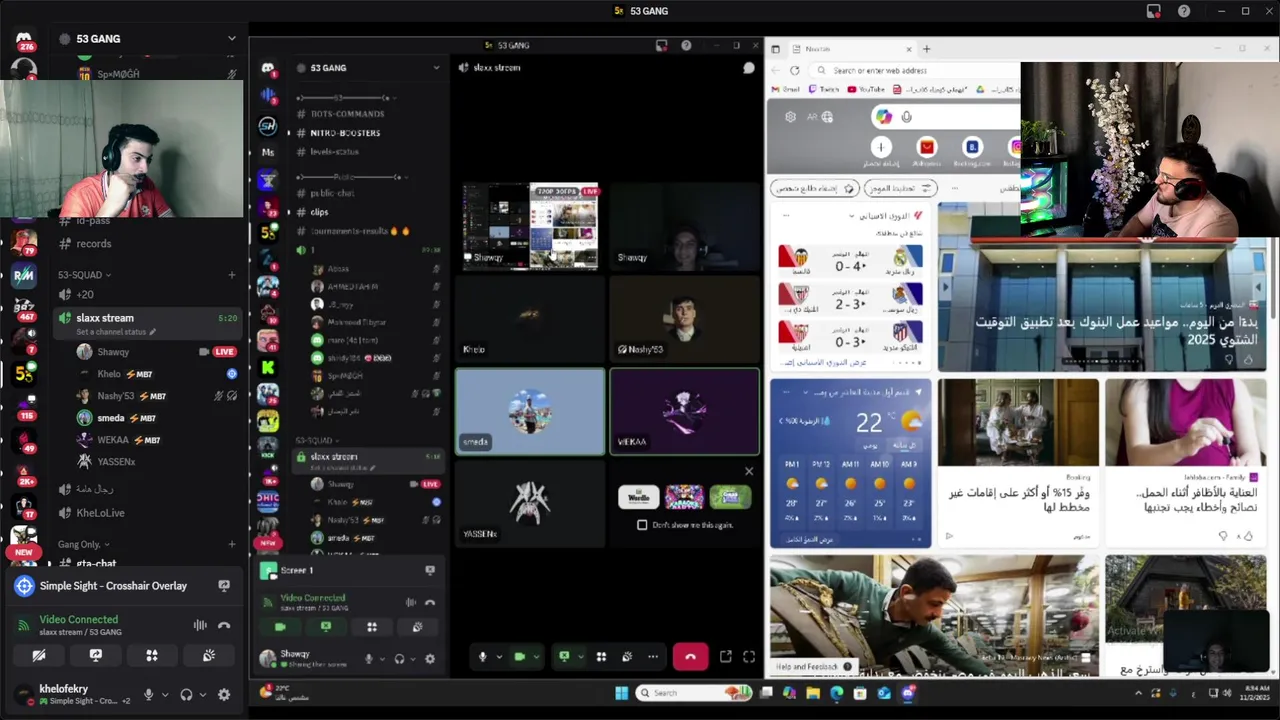Viewport: 1280px width, 720px height.
Task: Select user smeda in outer voice list
Action: pos(147,418)
